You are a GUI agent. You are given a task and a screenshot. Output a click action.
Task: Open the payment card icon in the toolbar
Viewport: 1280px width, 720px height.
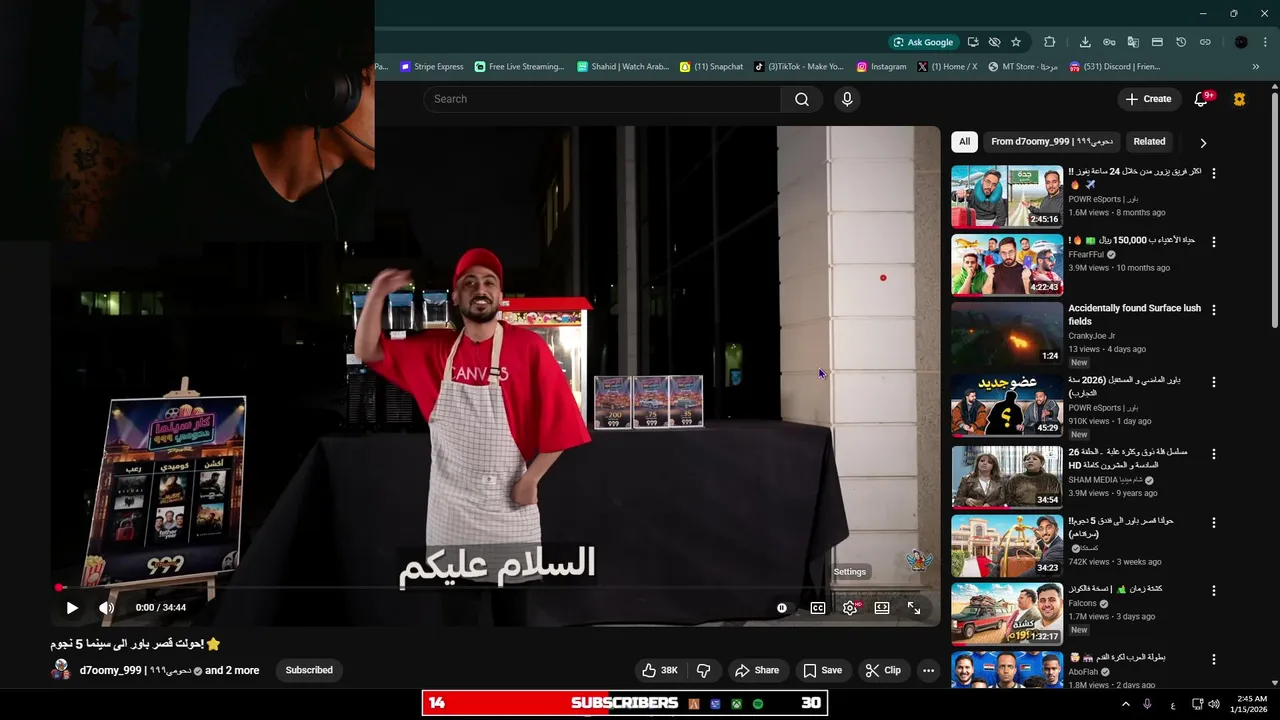click(1157, 42)
